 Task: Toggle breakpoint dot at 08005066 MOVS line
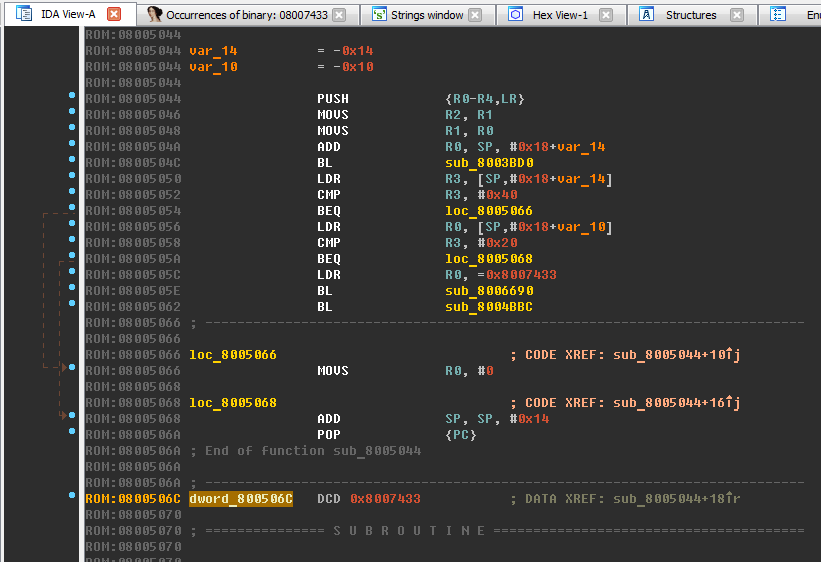(x=72, y=367)
